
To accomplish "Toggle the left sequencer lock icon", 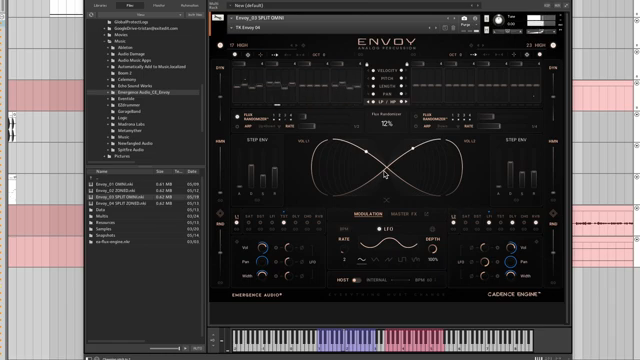I will (x=367, y=64).
